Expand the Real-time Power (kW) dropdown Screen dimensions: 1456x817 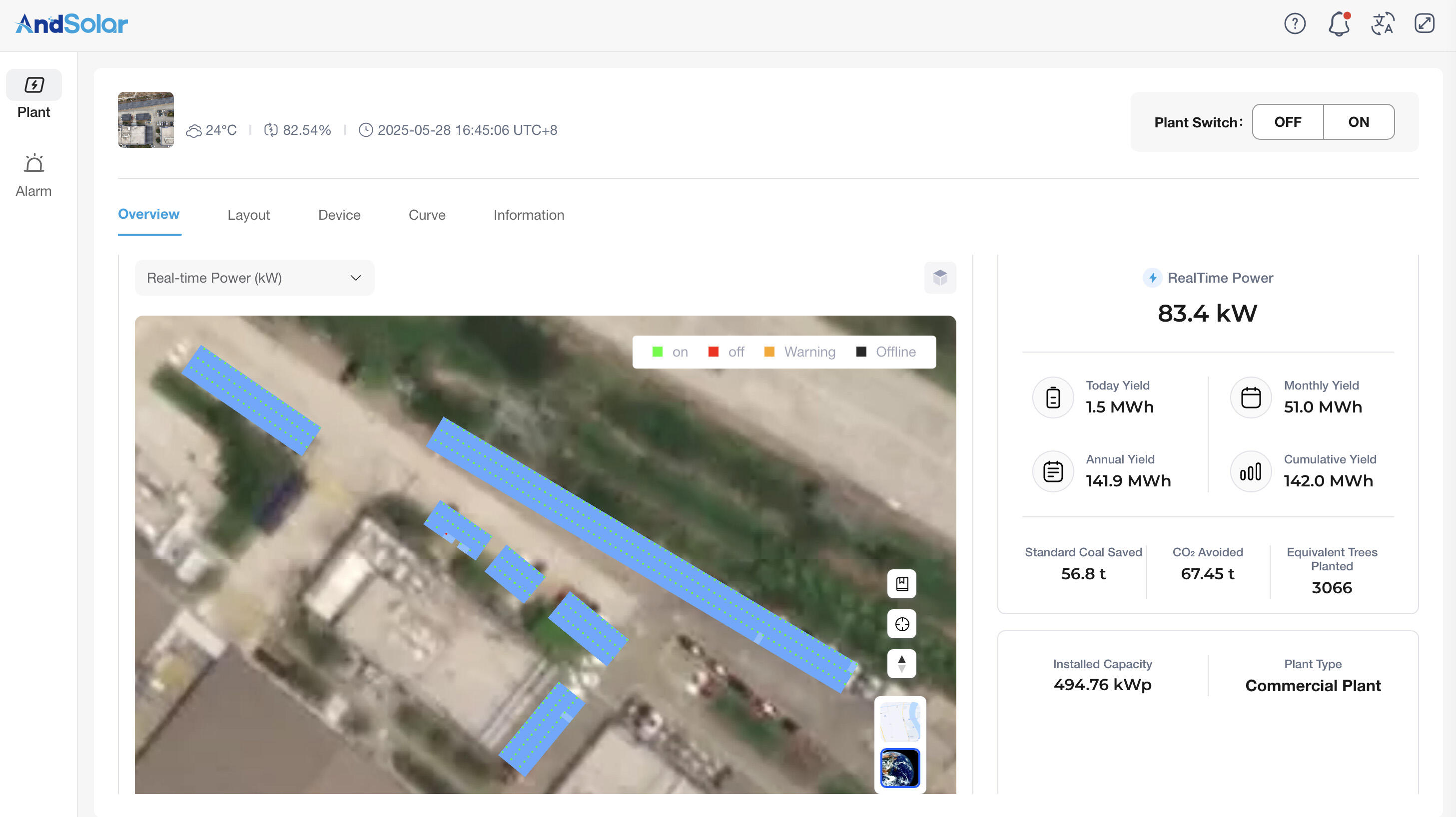coord(254,278)
